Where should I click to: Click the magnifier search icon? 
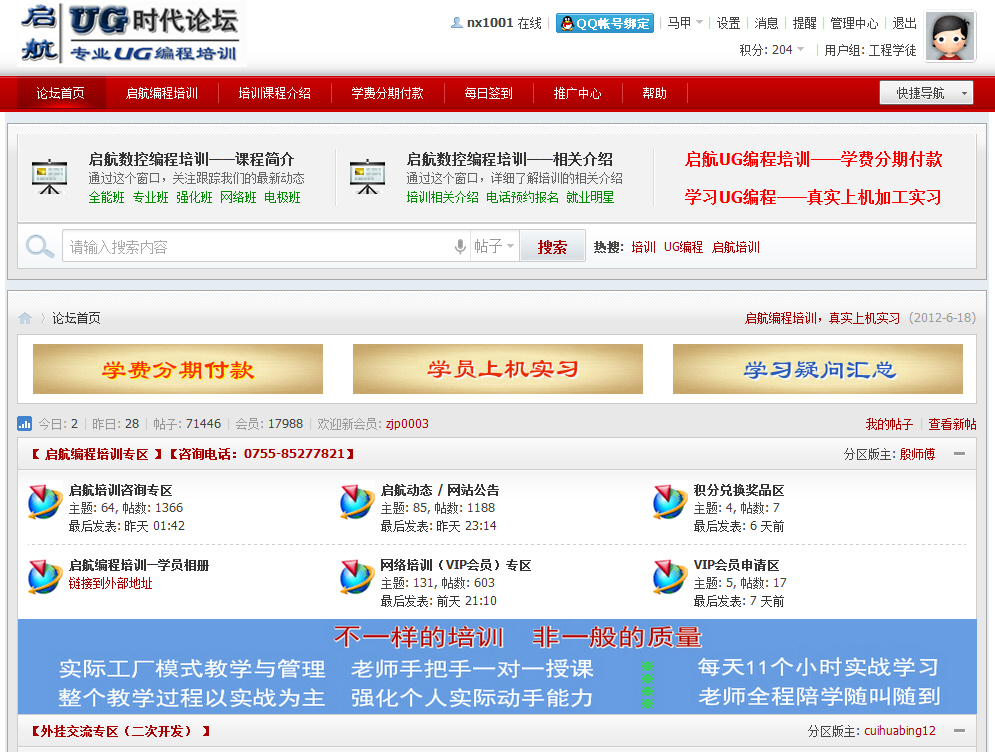[x=39, y=246]
